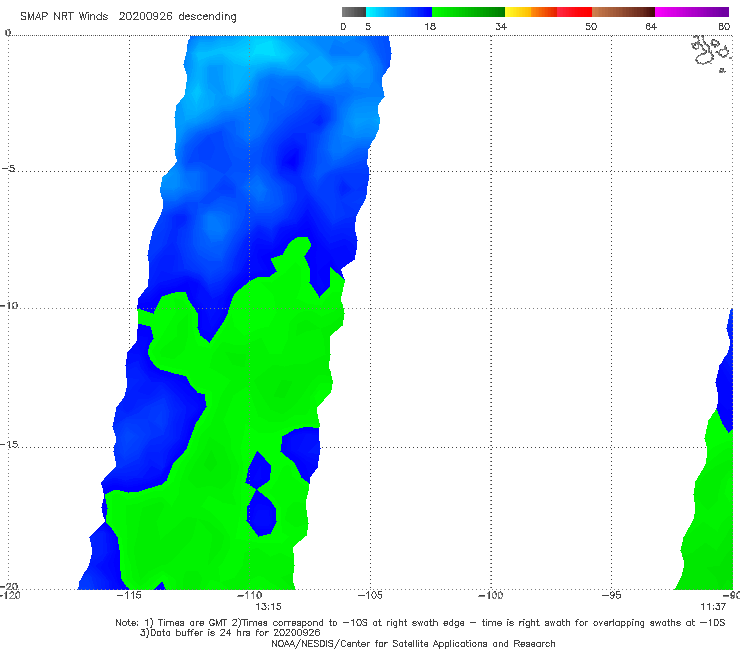Viewport: 740px width, 650px height.
Task: Click the Galapagos island outline in the map corner
Action: (x=712, y=52)
